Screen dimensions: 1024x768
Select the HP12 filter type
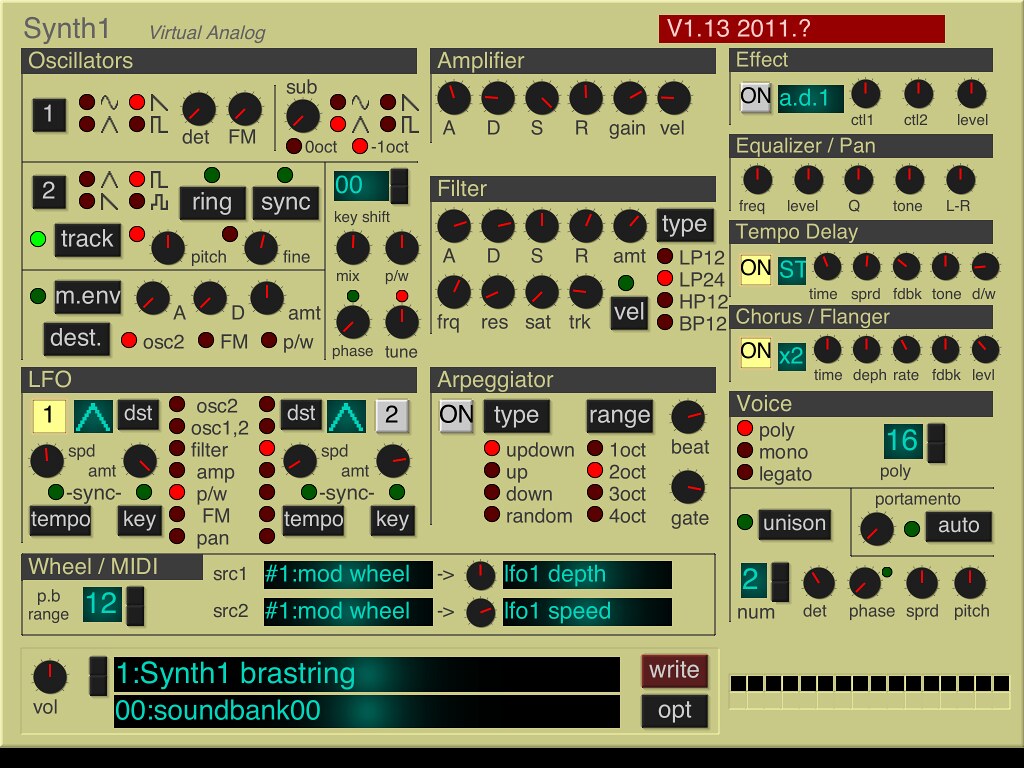pyautogui.click(x=665, y=300)
